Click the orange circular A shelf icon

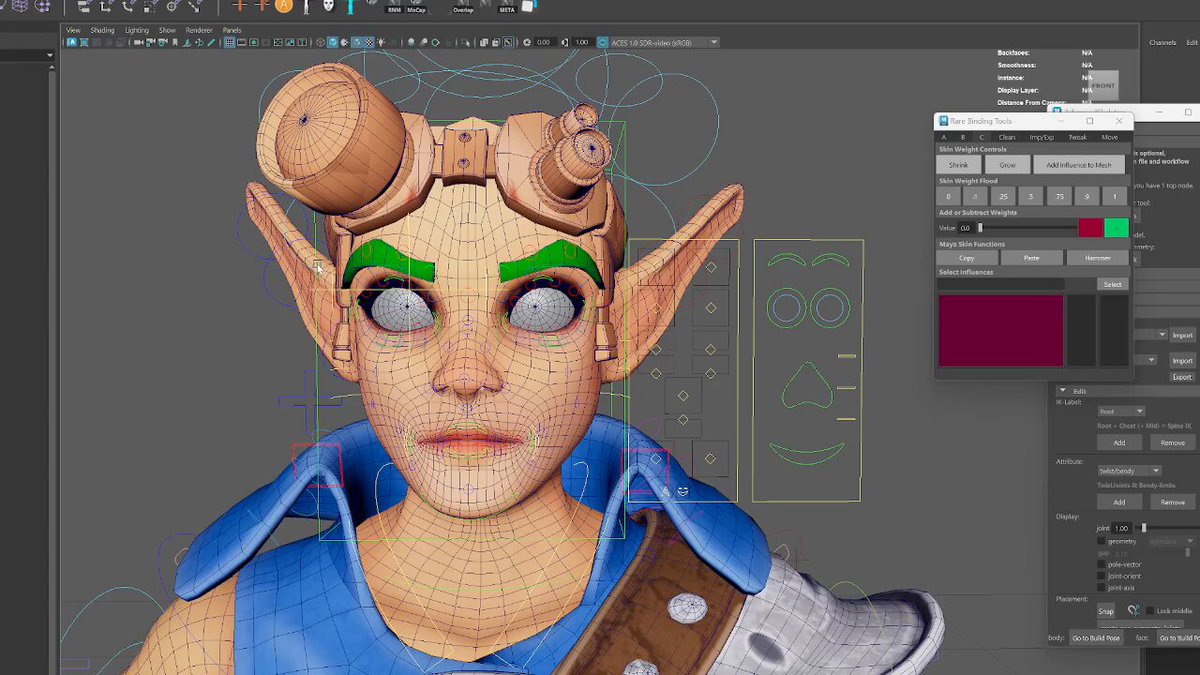click(x=283, y=6)
